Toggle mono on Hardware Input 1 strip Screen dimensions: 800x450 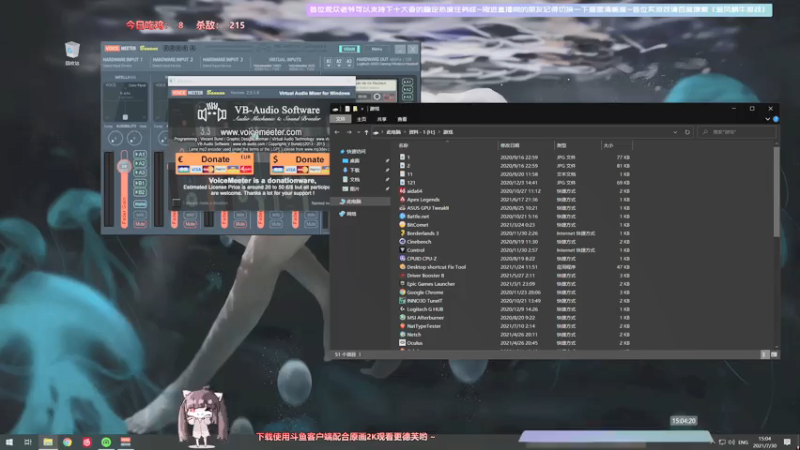[x=140, y=204]
